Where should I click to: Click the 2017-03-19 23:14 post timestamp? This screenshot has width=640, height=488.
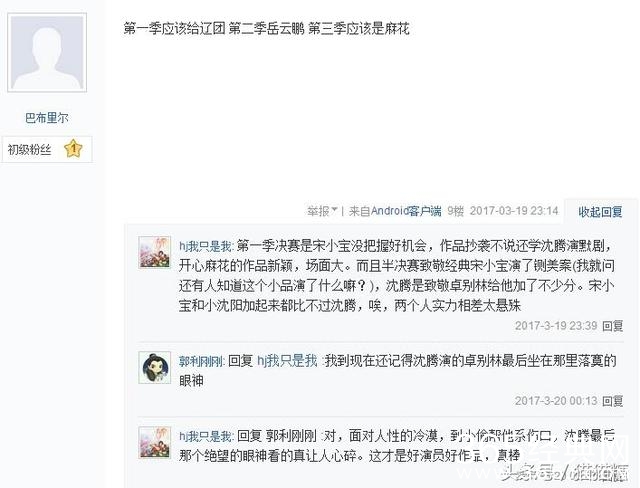tap(514, 211)
